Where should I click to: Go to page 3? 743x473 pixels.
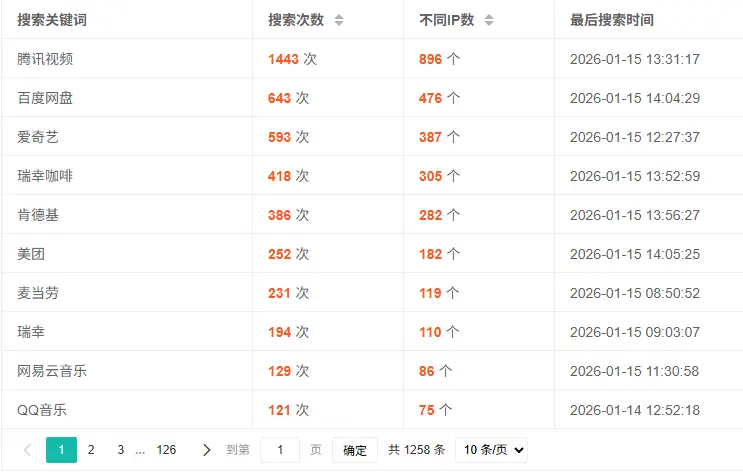121,450
